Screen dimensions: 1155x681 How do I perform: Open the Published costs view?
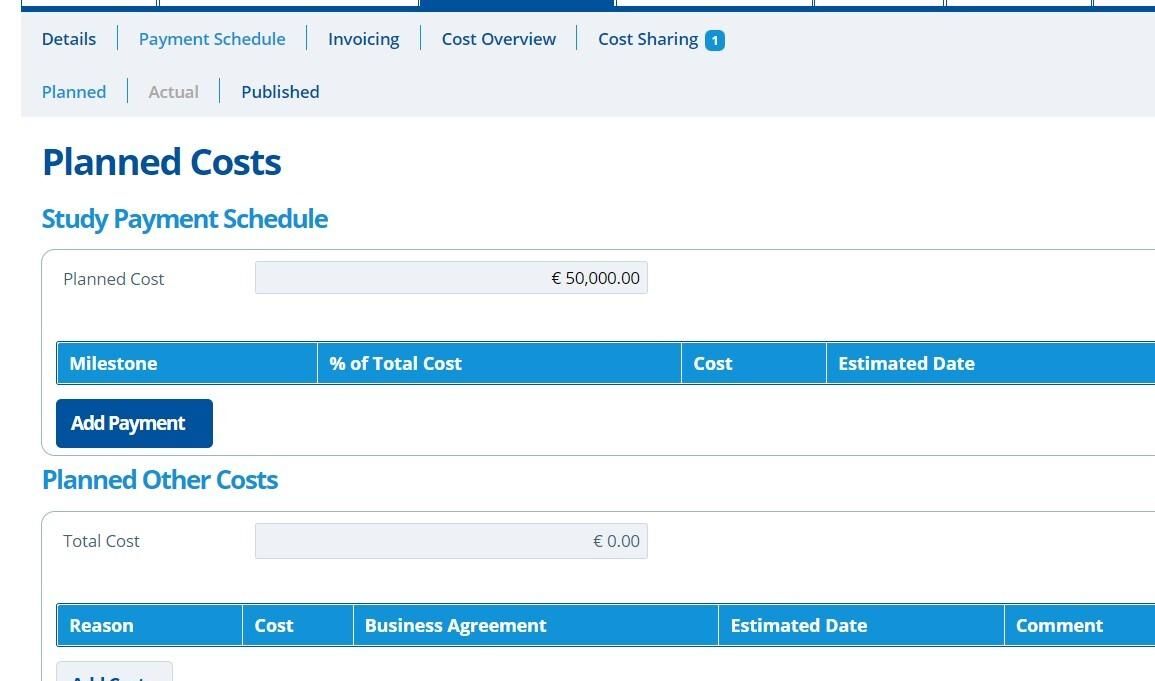(x=280, y=92)
